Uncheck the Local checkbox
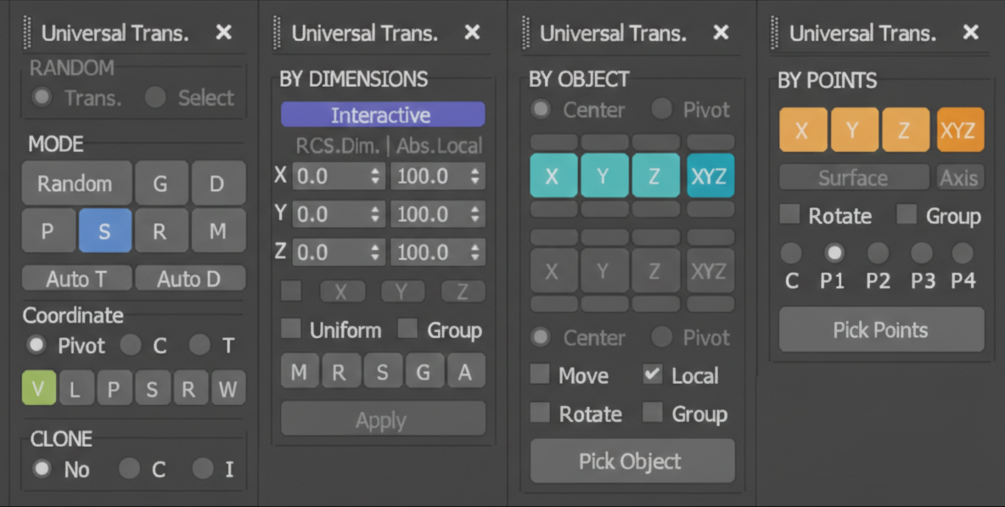The image size is (1005, 507). (x=652, y=375)
